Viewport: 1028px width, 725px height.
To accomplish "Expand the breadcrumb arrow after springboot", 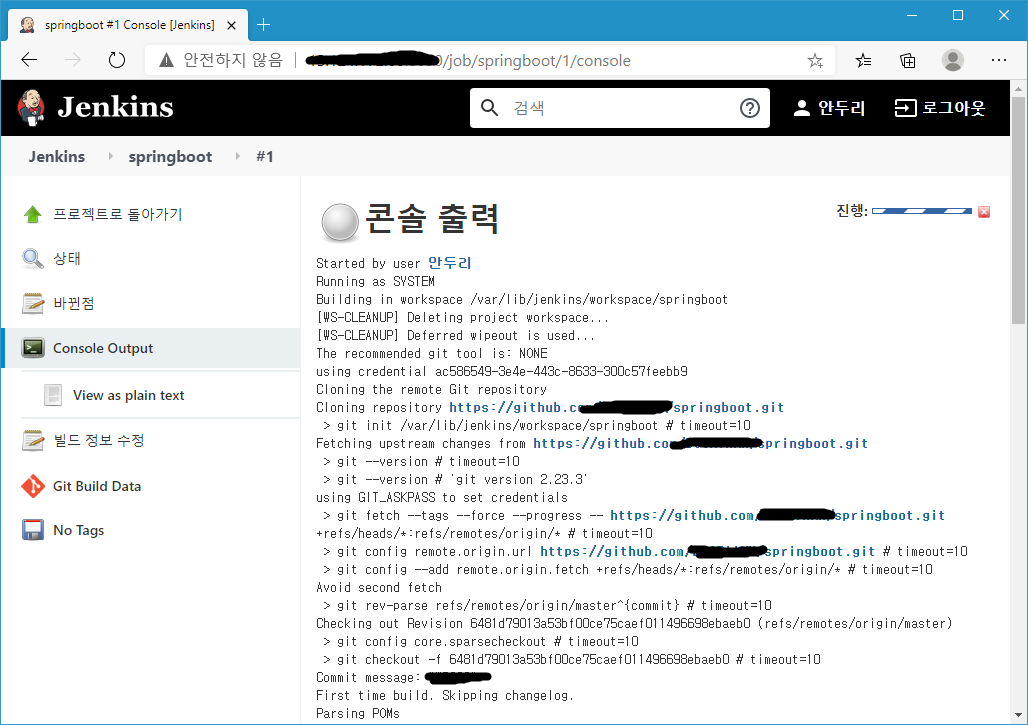I will (x=237, y=156).
